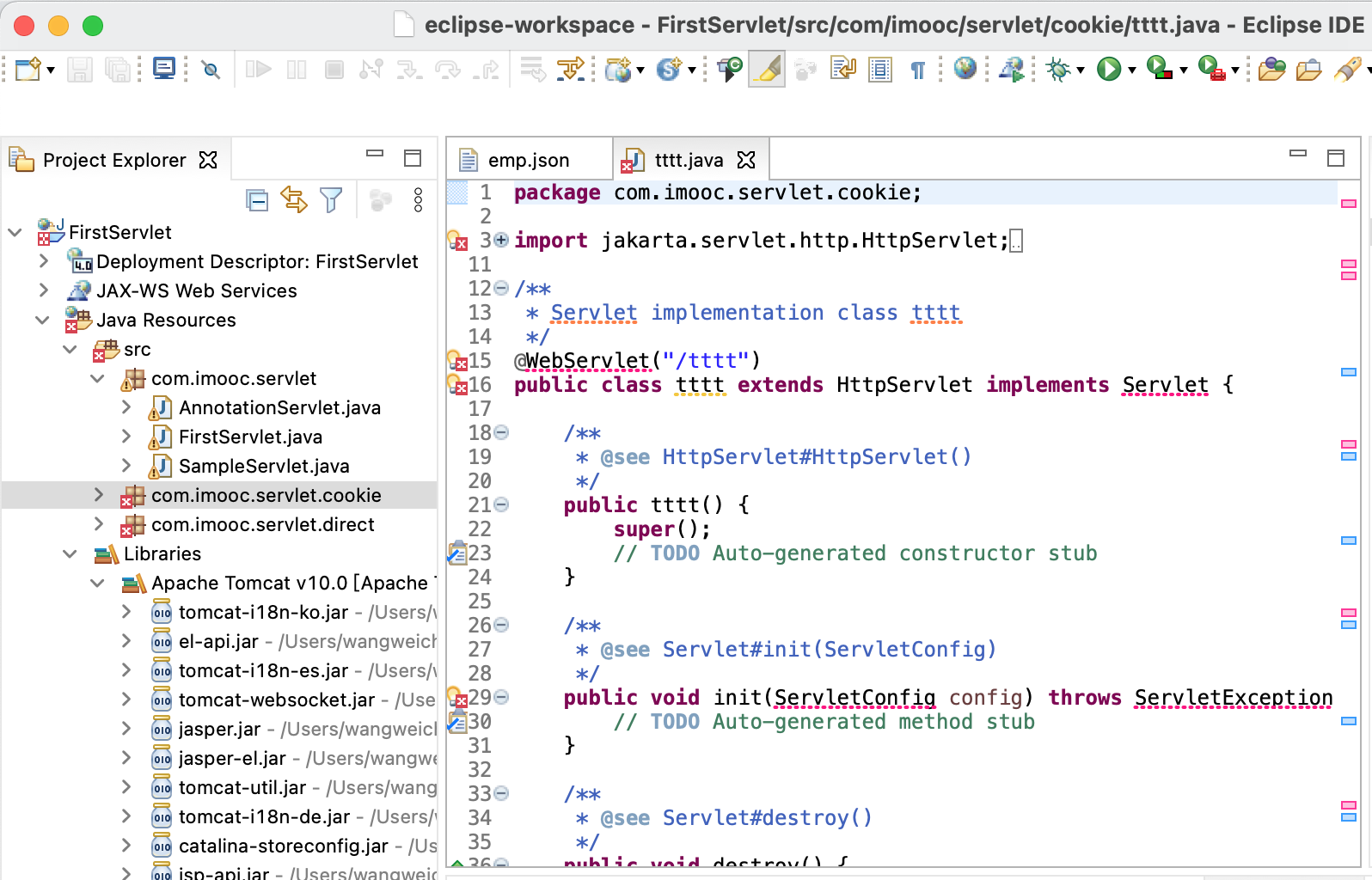Close the tttt.java editor tab
The image size is (1372, 880).
click(746, 160)
